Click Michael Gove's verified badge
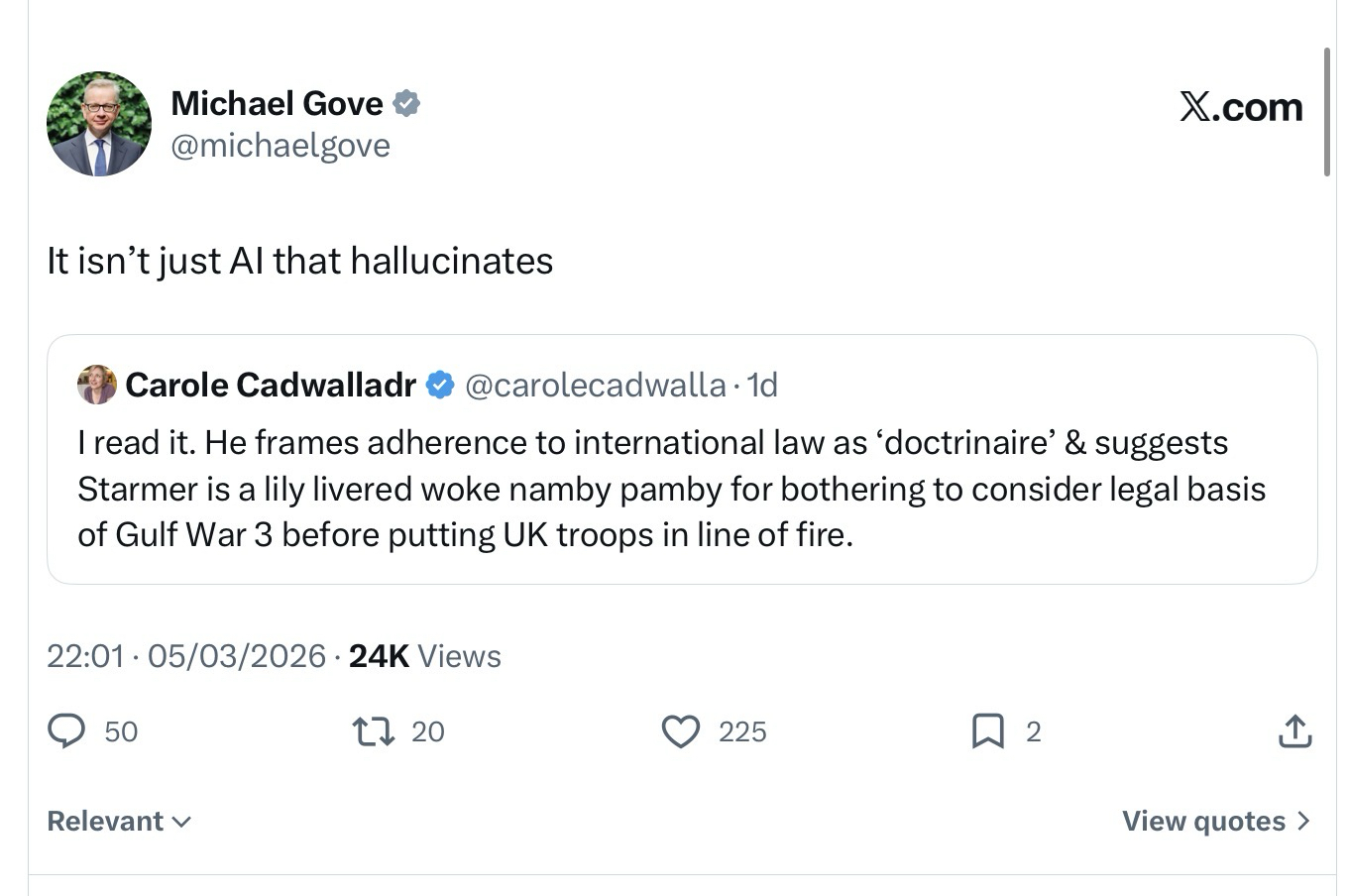 [406, 103]
